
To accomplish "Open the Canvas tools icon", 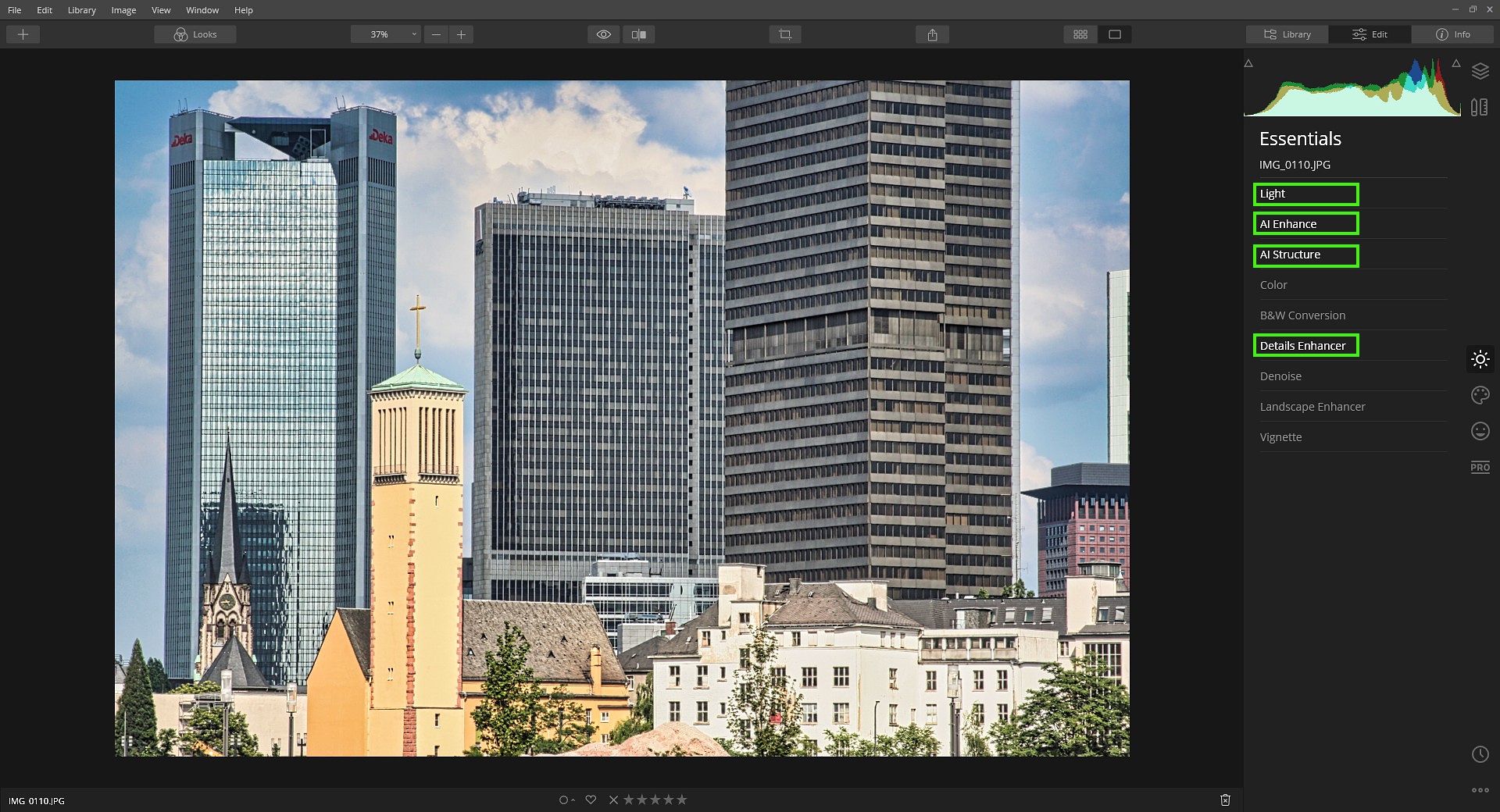I will click(1480, 107).
